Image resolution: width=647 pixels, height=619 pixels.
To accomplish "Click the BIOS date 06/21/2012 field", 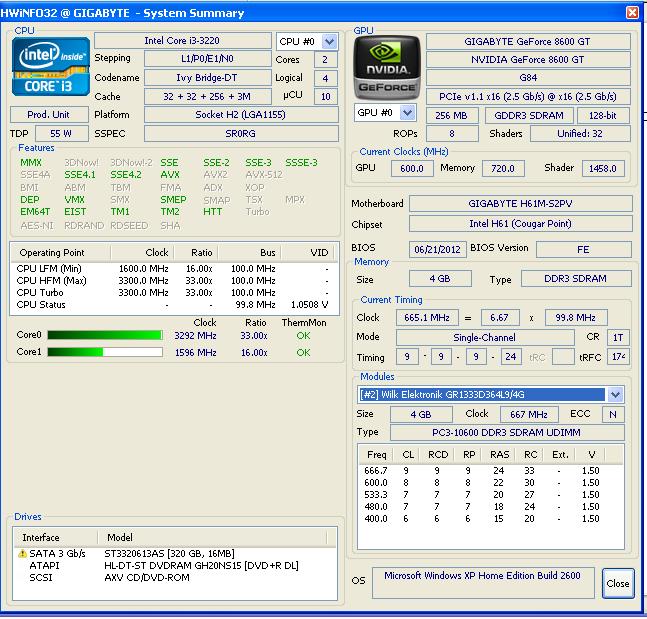I will coord(437,249).
